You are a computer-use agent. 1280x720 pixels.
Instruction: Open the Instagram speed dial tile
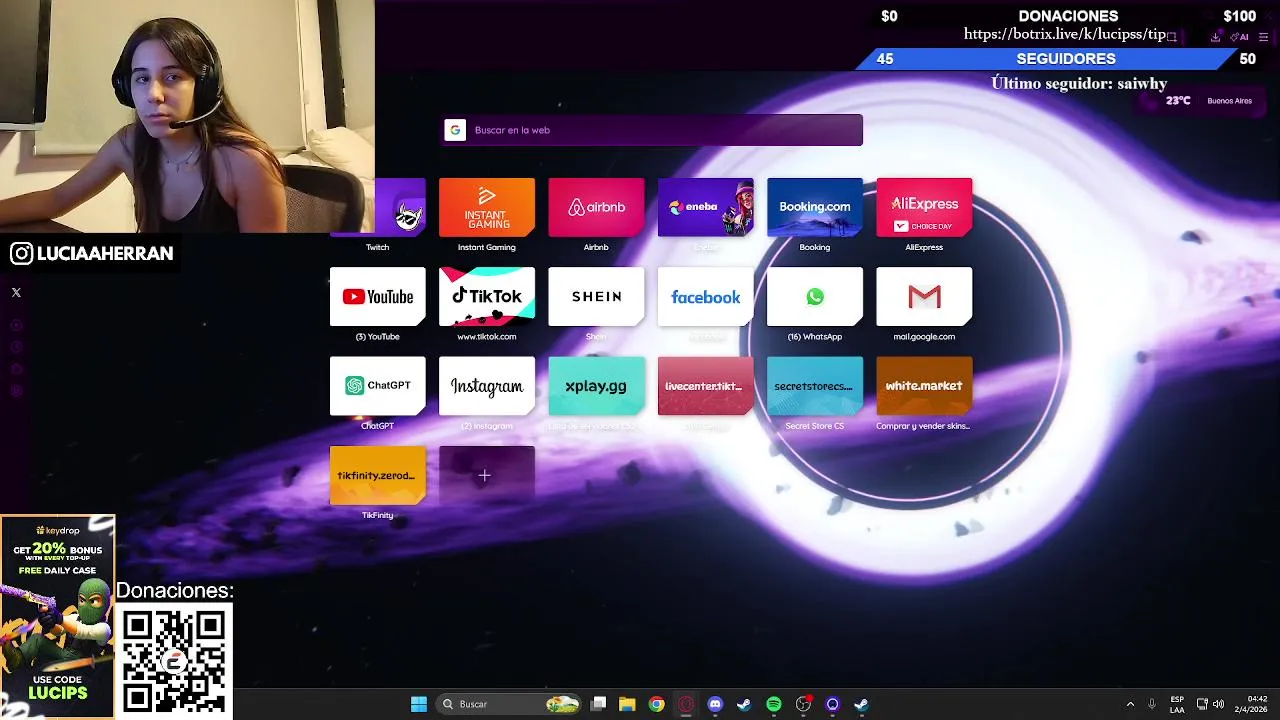[x=487, y=386]
